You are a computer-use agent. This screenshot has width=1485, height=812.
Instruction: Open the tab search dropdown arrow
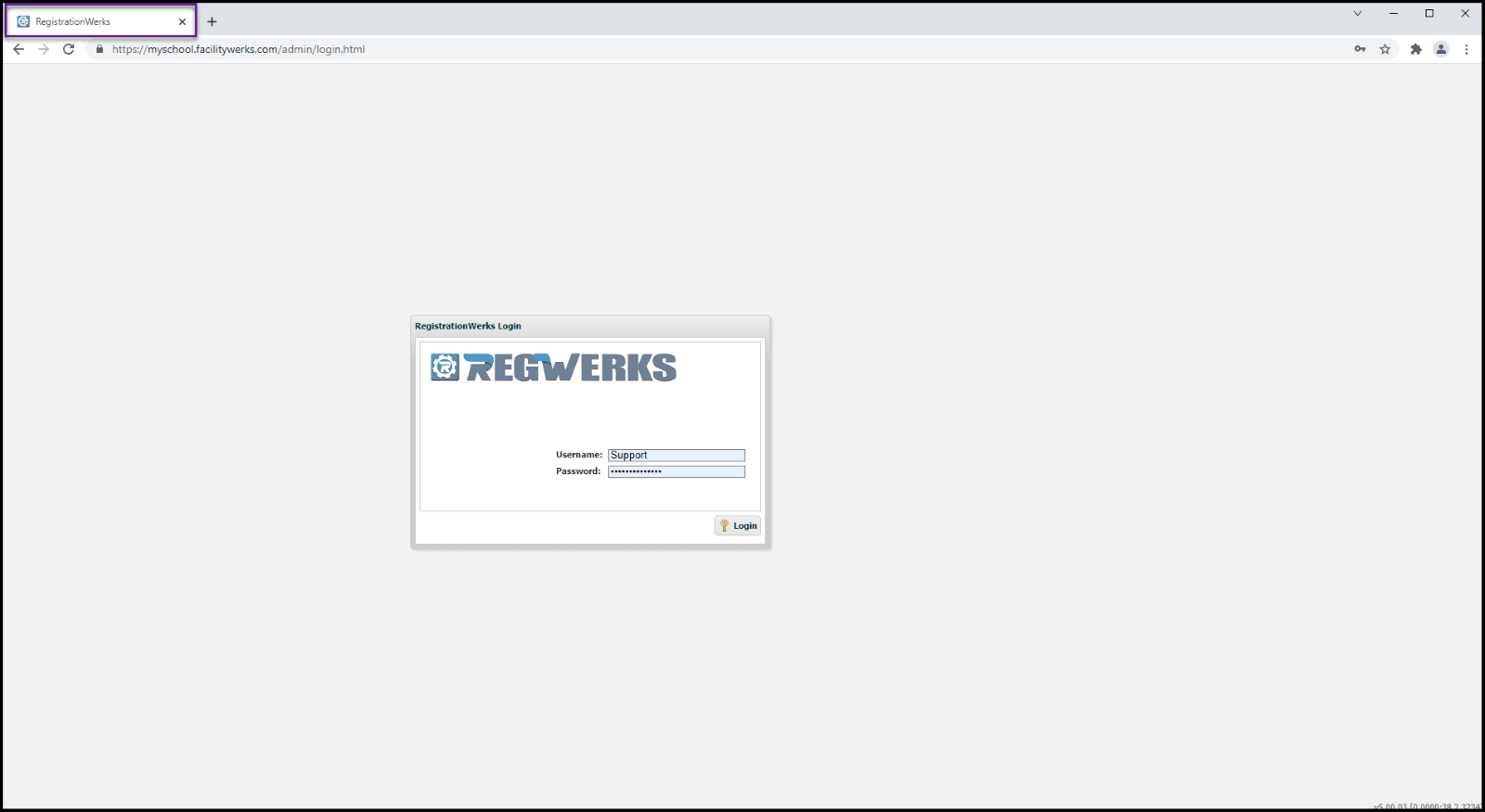click(x=1358, y=13)
